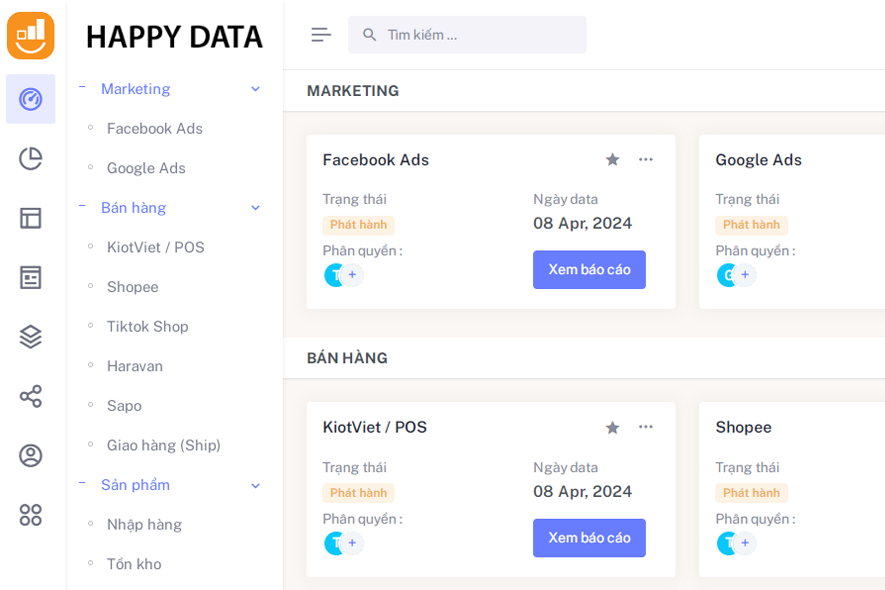Select the Bán hàng menu group

(x=133, y=208)
